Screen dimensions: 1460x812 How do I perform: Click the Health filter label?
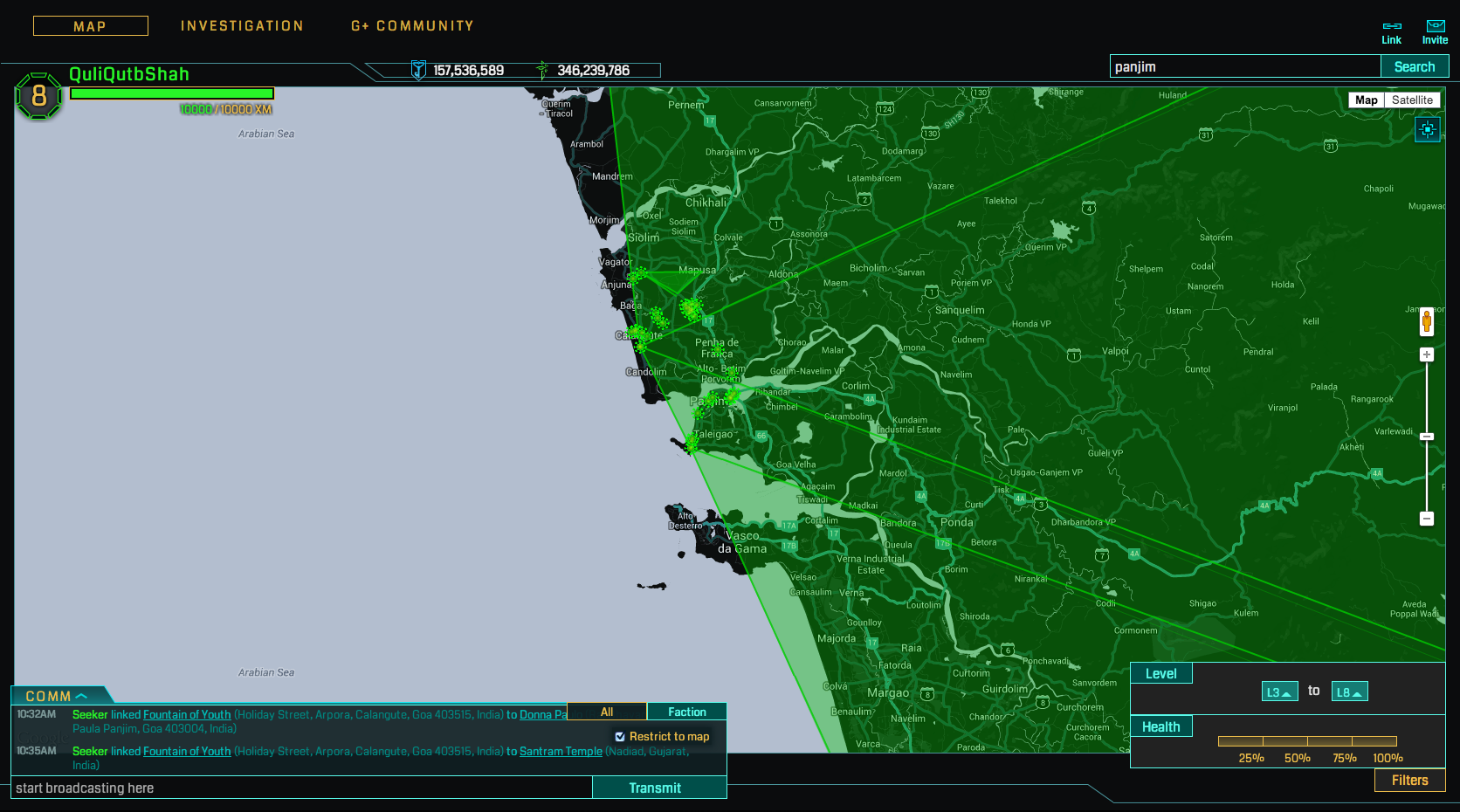point(1160,726)
